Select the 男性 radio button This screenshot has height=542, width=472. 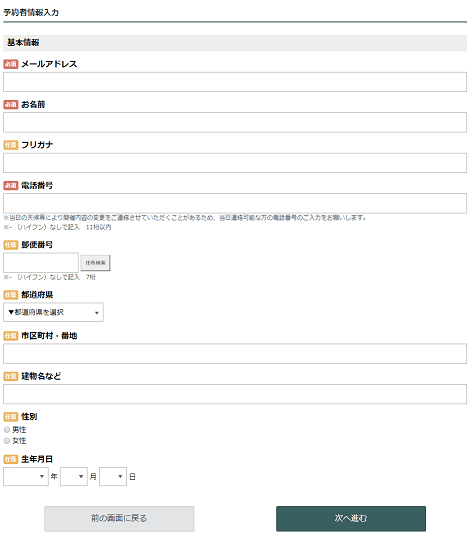(x=7, y=430)
